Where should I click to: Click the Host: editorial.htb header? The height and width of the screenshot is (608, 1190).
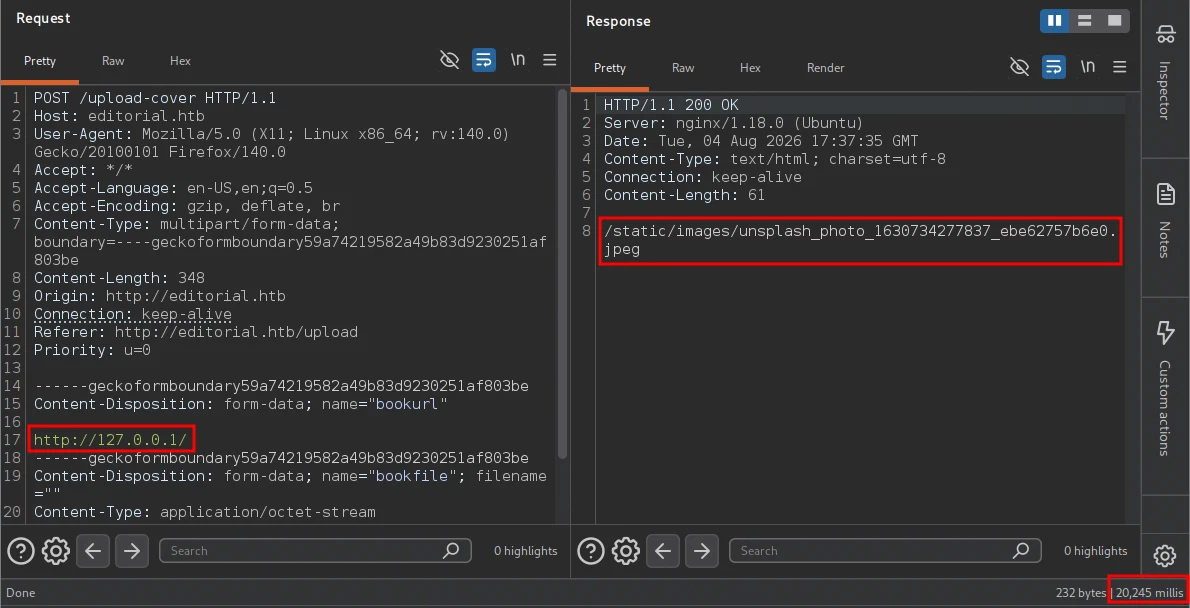point(119,116)
